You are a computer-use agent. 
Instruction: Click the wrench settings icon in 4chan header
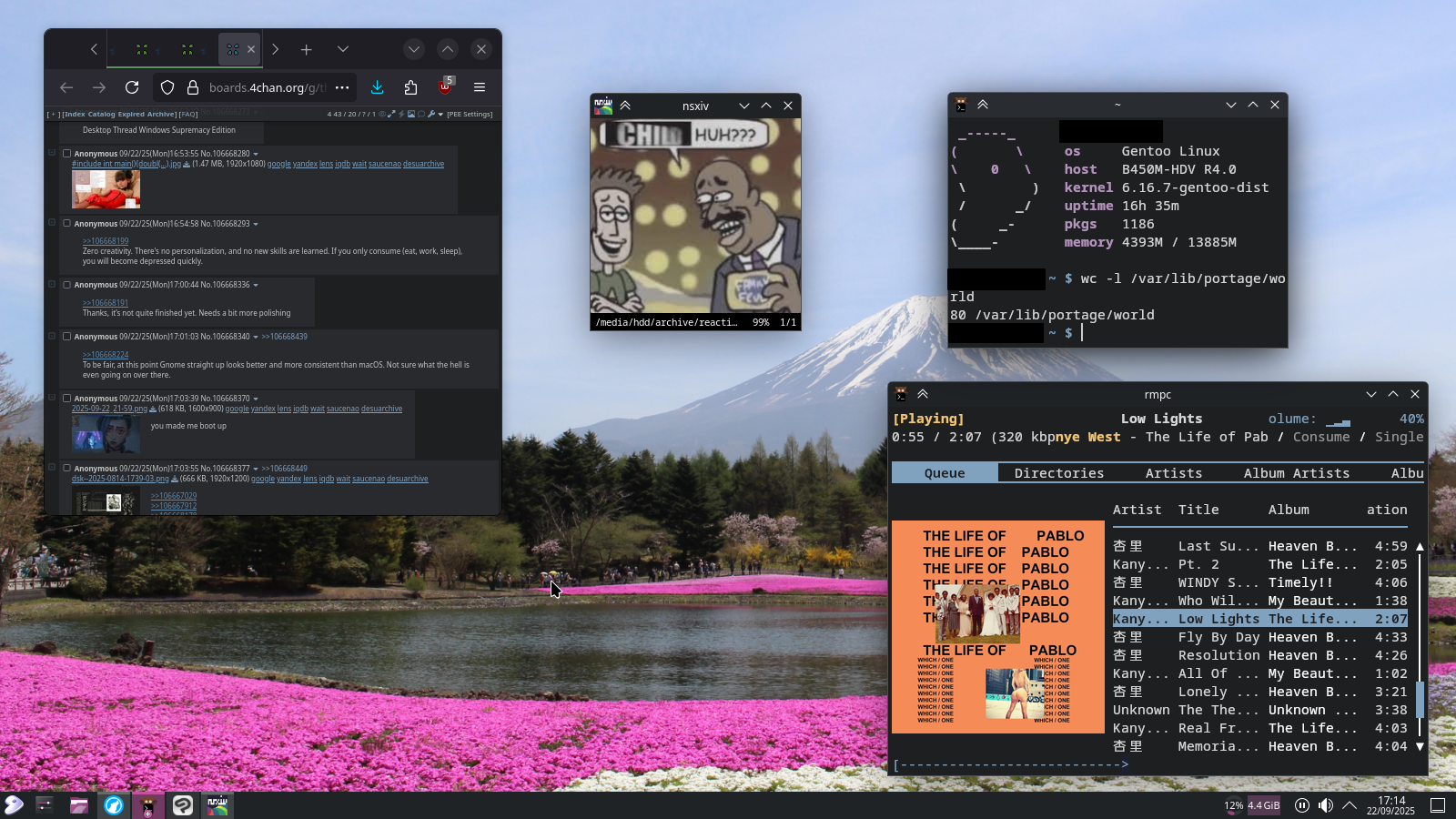coord(431,114)
